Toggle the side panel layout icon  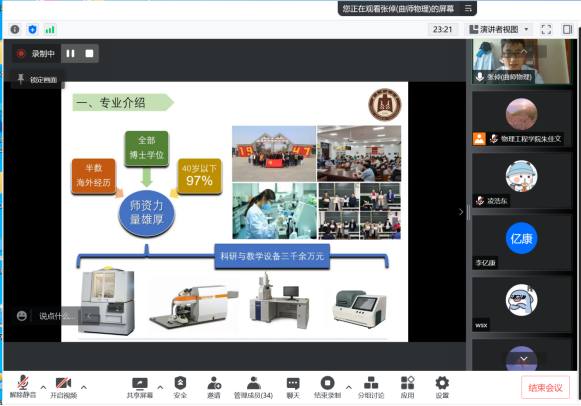click(x=567, y=29)
